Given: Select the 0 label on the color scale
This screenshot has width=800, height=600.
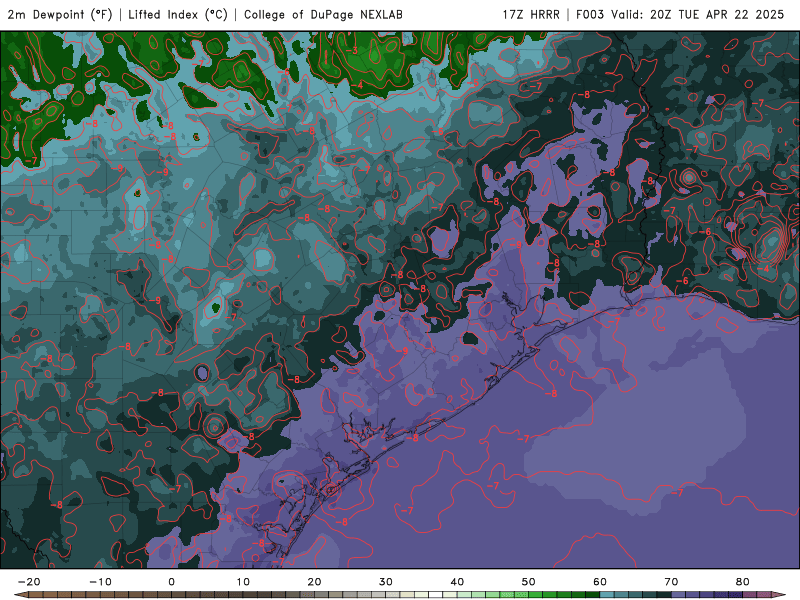Looking at the screenshot, I should 171,582.
